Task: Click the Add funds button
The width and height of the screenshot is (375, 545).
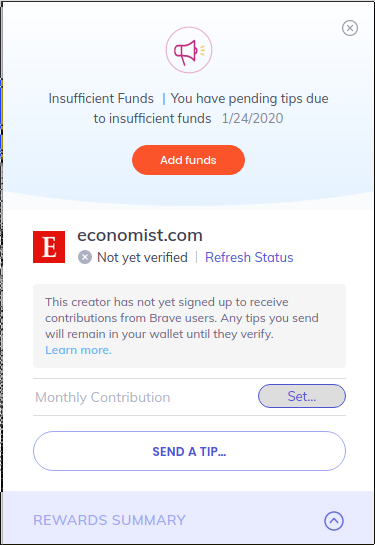Action: pyautogui.click(x=188, y=160)
